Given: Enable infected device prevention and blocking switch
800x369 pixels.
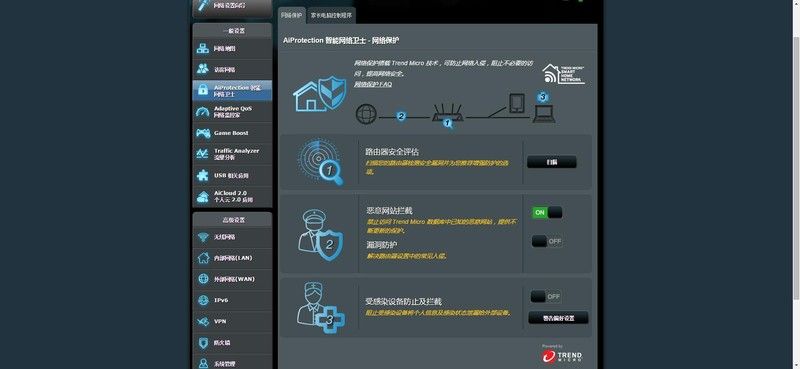Looking at the screenshot, I should 546,297.
